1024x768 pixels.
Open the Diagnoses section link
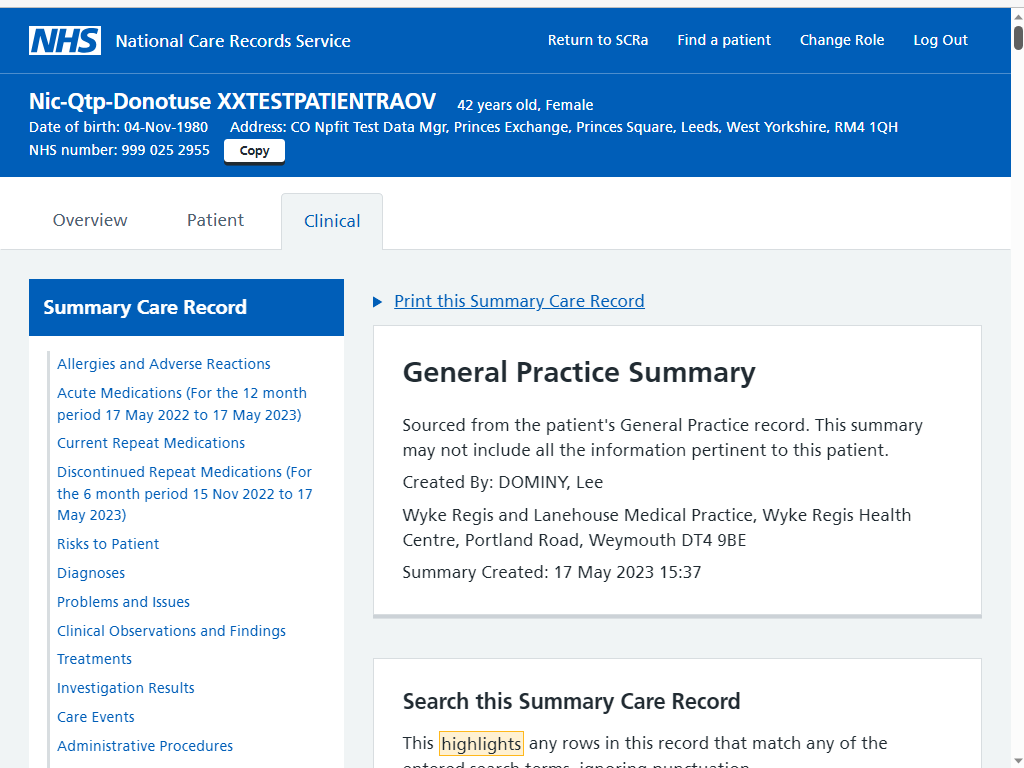click(x=91, y=573)
